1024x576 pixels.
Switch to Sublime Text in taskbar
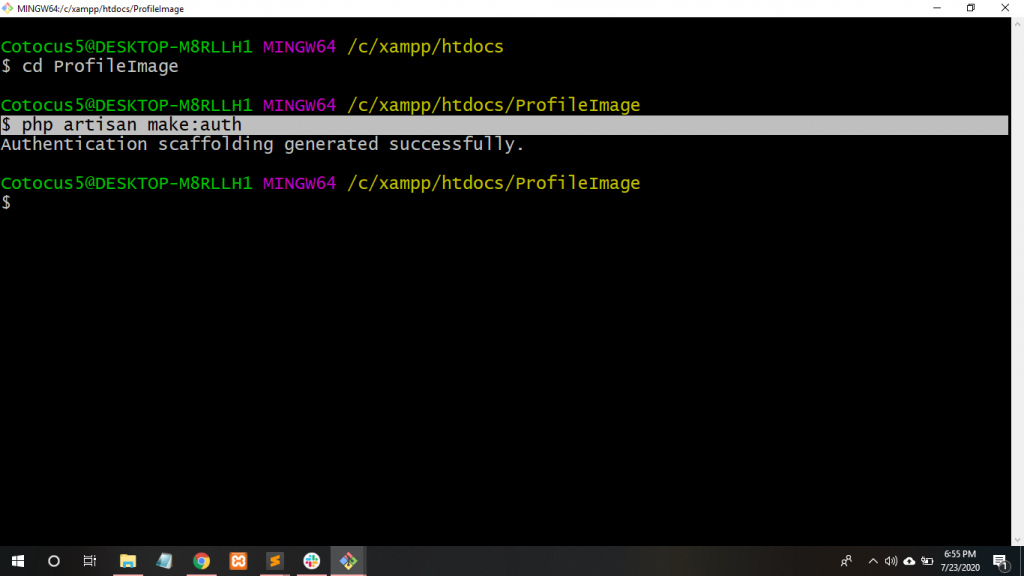(x=275, y=561)
